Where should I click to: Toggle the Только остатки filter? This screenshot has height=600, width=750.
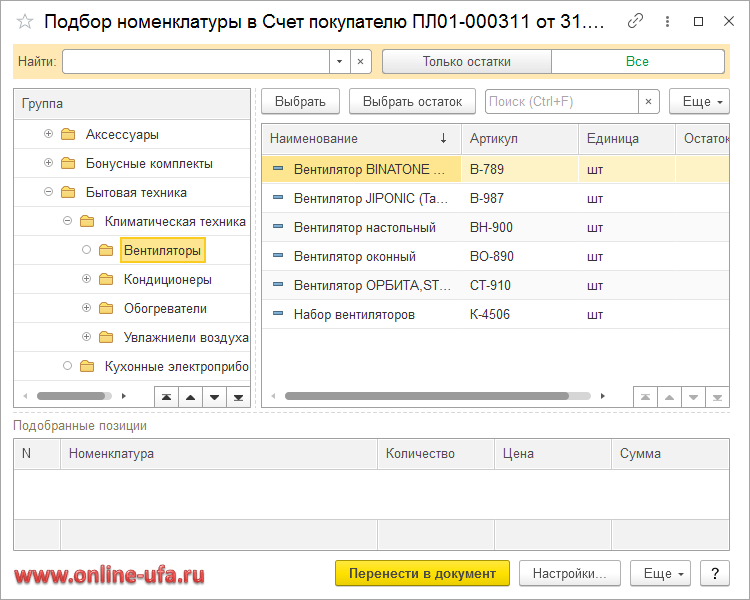click(x=466, y=62)
